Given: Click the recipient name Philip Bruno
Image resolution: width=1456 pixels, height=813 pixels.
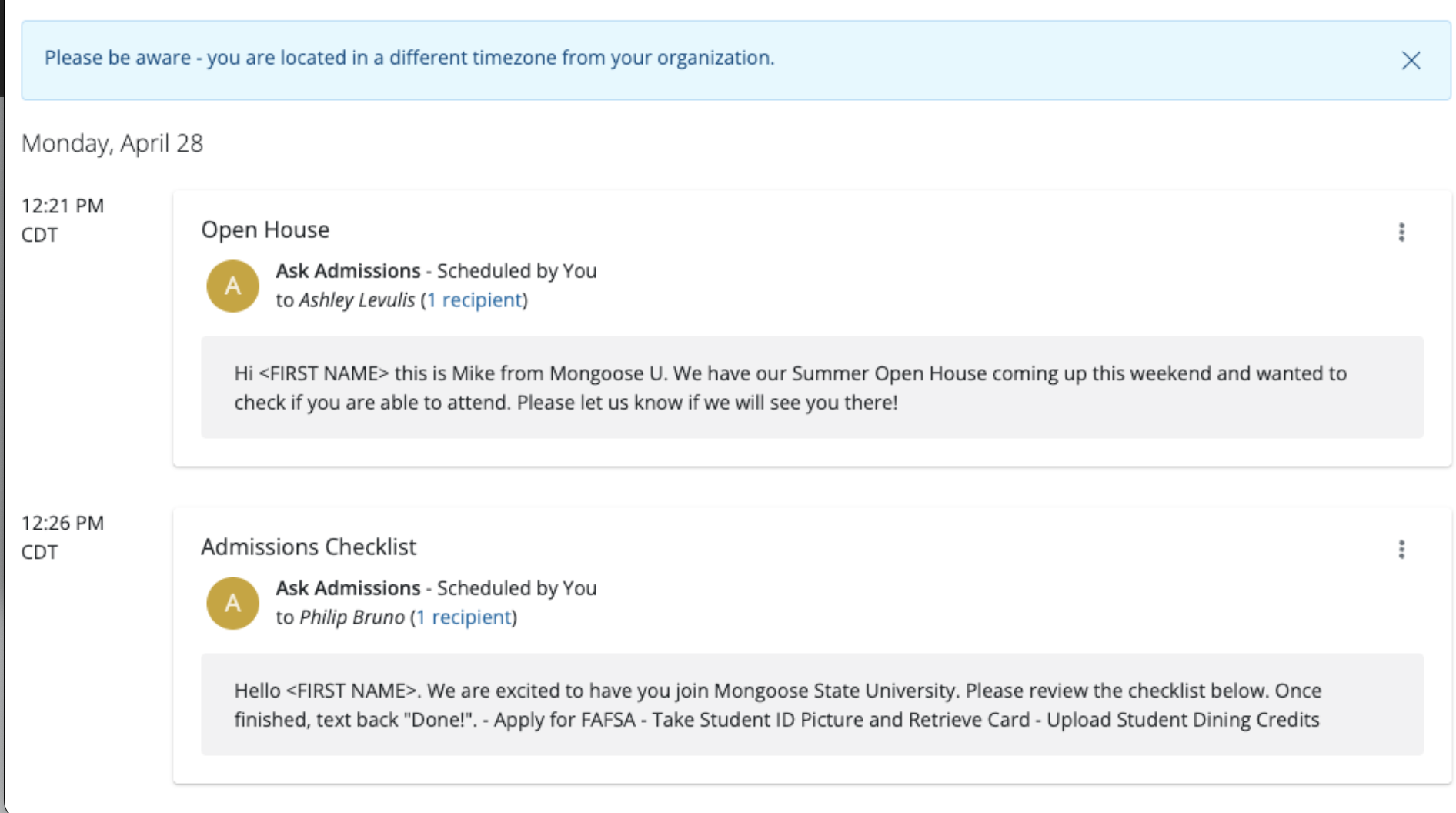Looking at the screenshot, I should pyautogui.click(x=352, y=617).
